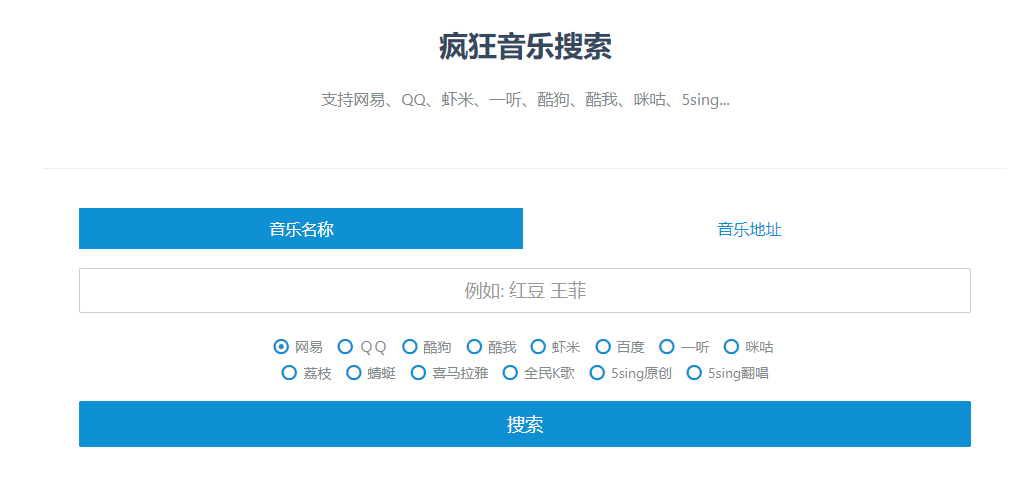The height and width of the screenshot is (484, 1024).
Task: Switch to the 音乐名称 tab
Action: [x=301, y=229]
